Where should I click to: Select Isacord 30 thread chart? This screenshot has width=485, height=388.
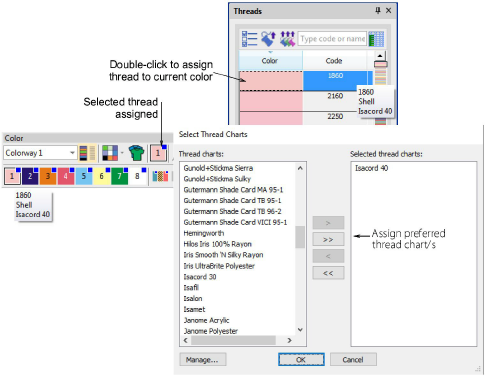click(x=200, y=277)
